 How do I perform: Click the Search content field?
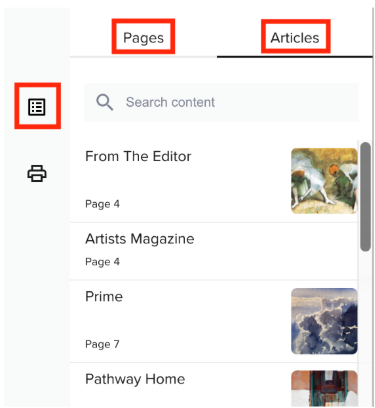[221, 102]
